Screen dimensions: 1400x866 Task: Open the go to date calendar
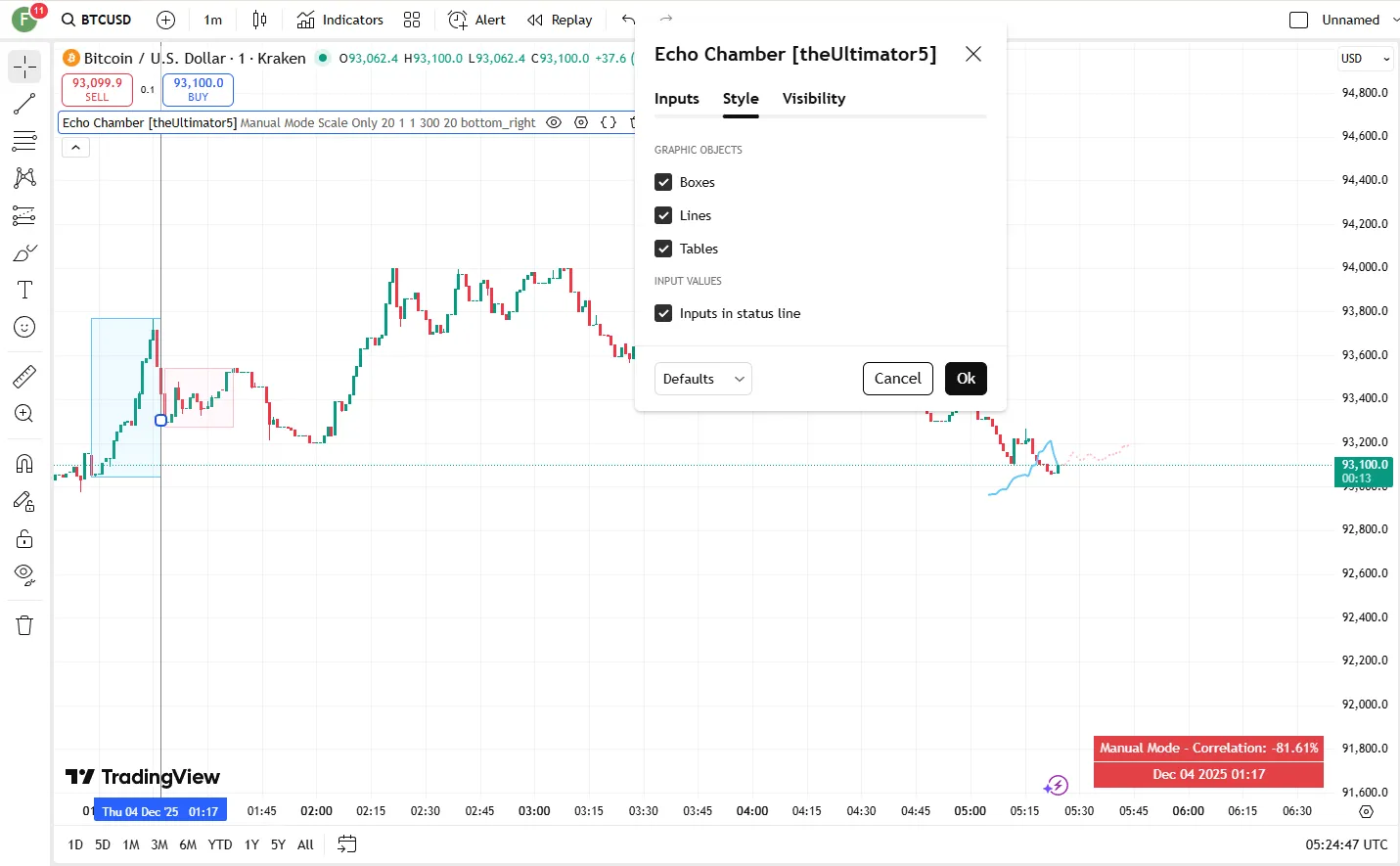click(x=347, y=844)
